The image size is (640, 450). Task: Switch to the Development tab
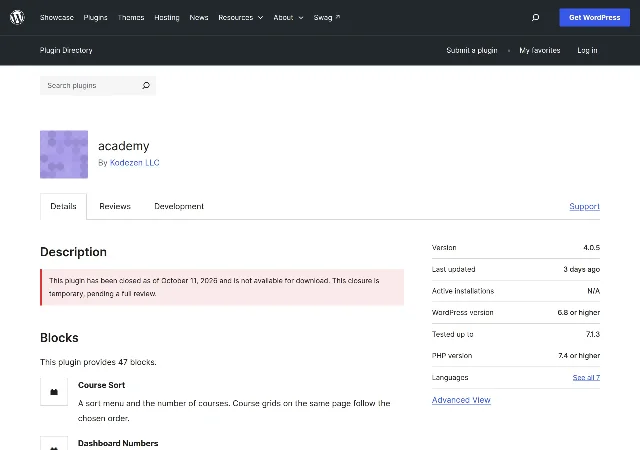179,206
